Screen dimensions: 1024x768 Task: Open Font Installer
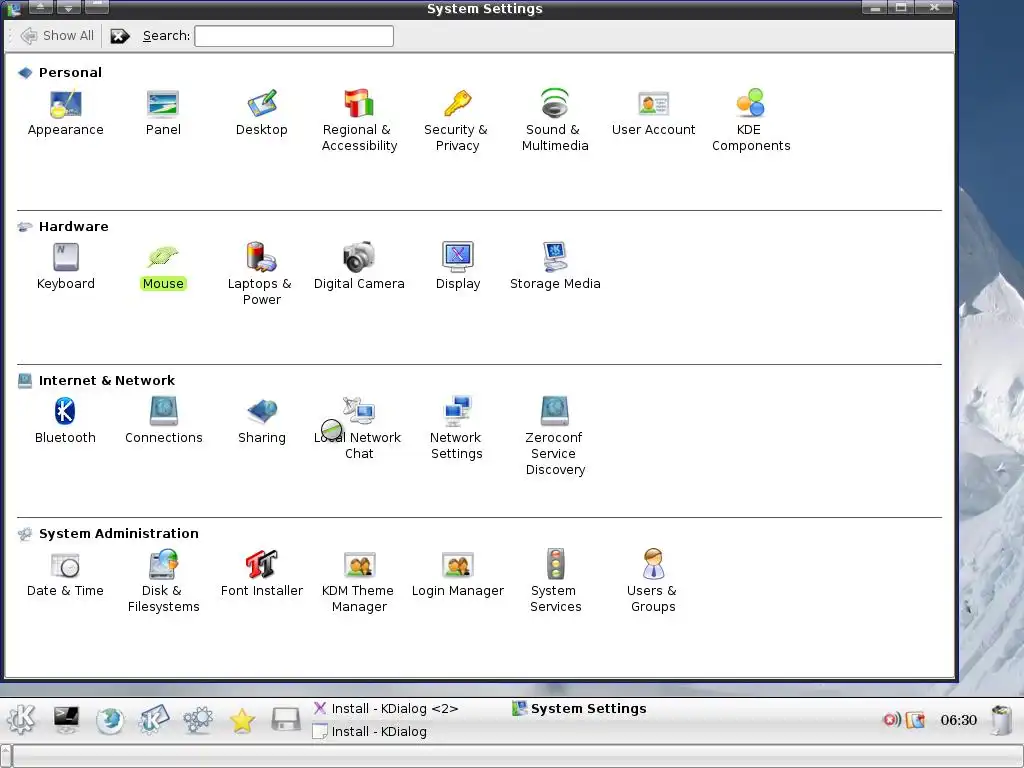click(x=261, y=574)
